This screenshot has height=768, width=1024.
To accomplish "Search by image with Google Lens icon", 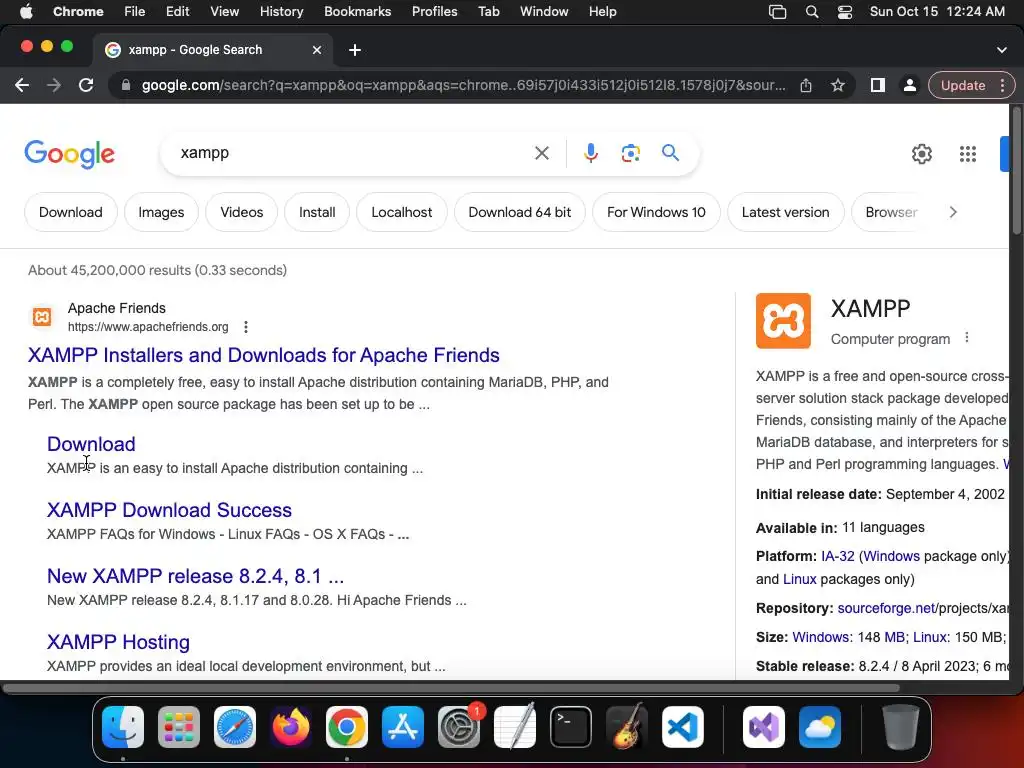I will coord(630,153).
